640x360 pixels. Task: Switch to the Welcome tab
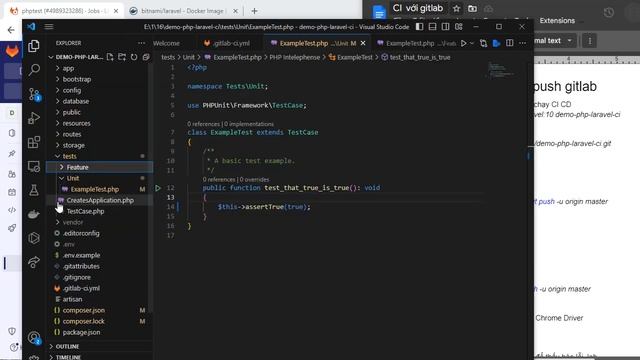166,43
